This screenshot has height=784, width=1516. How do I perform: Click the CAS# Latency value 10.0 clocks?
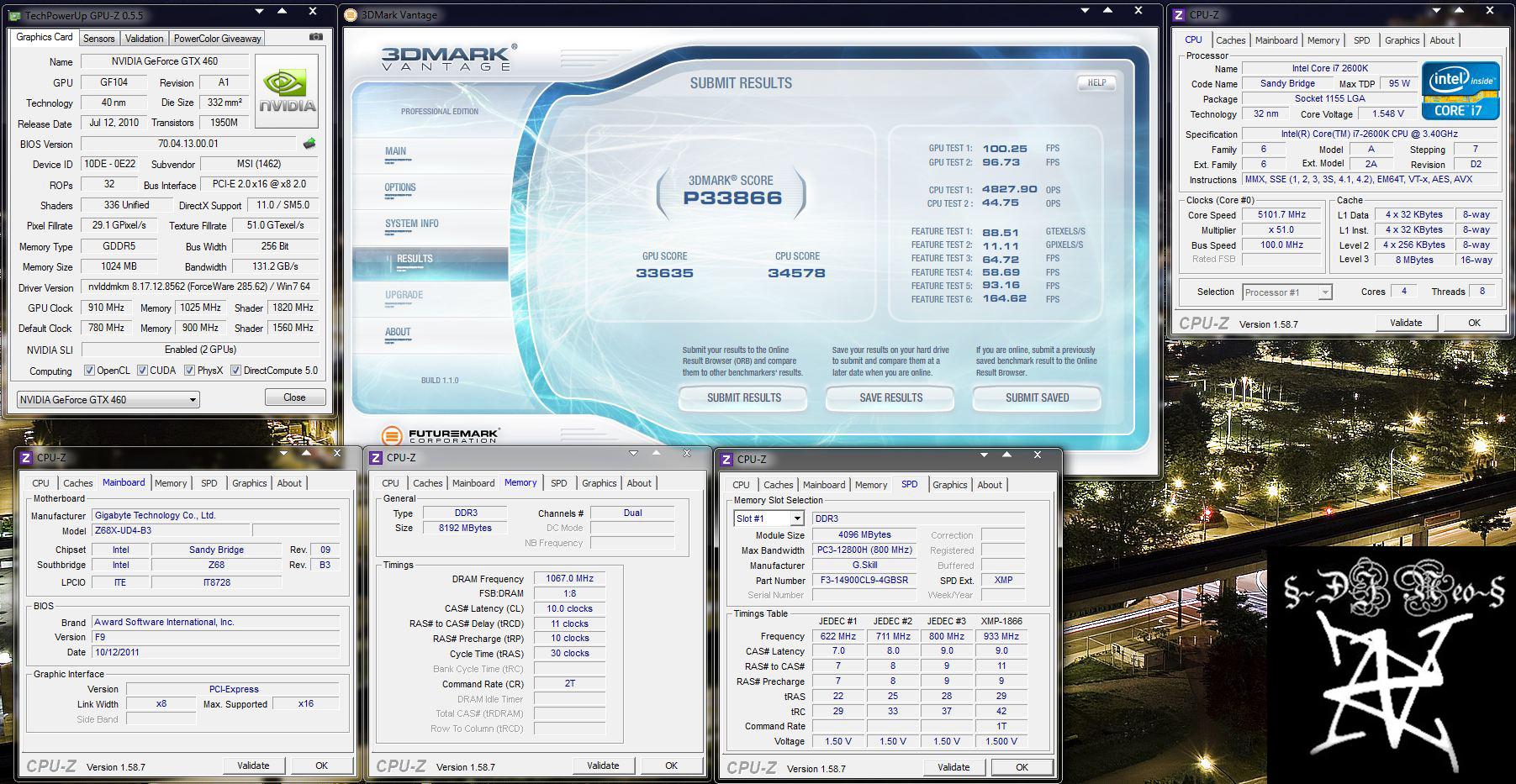569,609
